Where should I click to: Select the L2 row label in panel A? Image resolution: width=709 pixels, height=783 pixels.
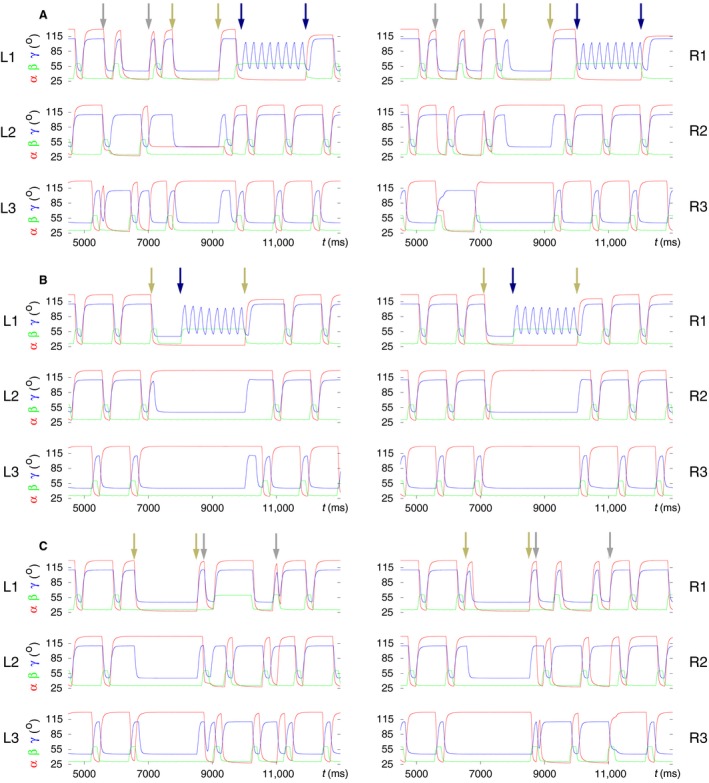tap(8, 132)
